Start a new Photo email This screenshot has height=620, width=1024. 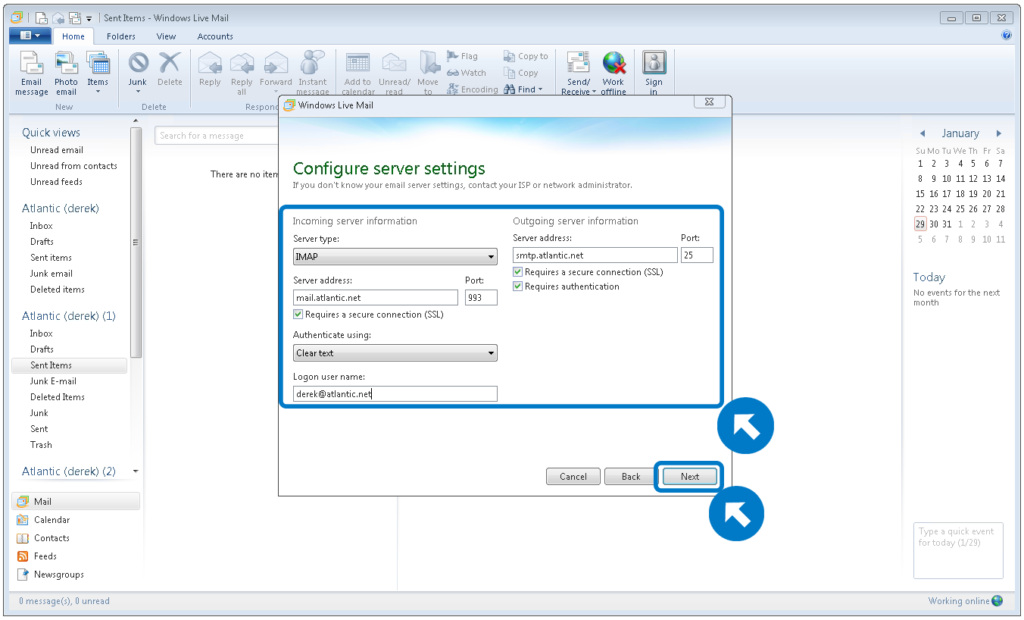coord(66,70)
